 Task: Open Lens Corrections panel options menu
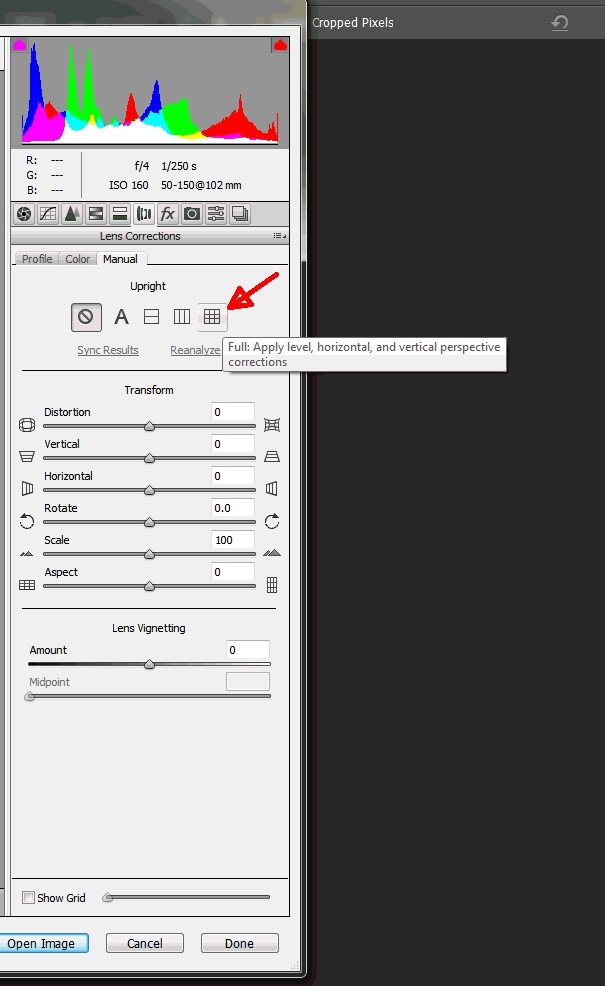(x=278, y=237)
